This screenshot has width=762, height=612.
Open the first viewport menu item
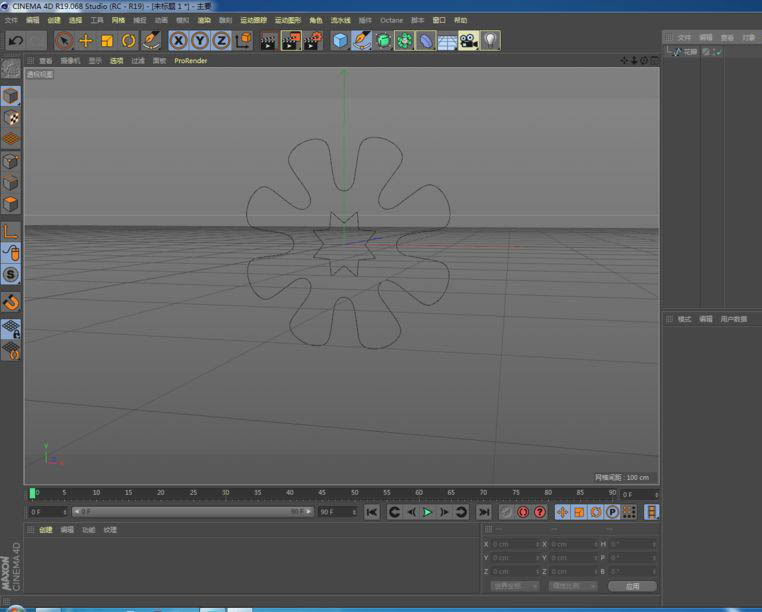(x=46, y=61)
